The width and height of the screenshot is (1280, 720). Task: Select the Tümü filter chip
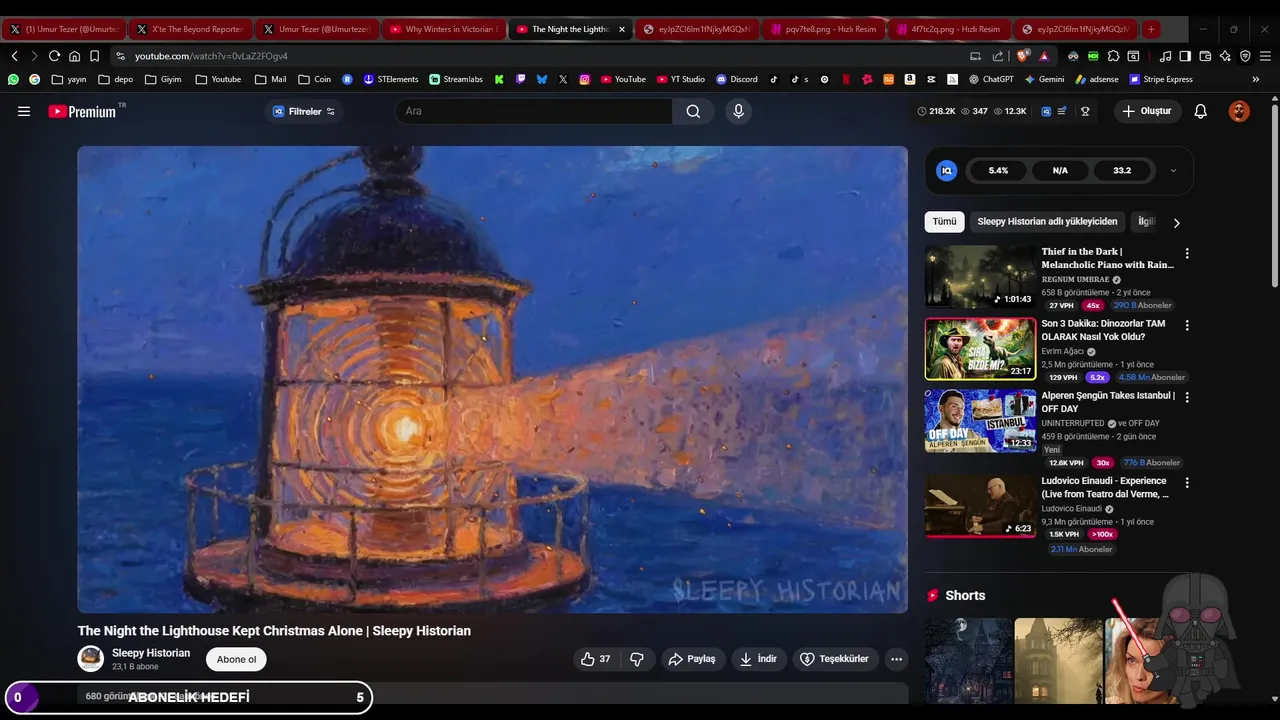coord(945,222)
